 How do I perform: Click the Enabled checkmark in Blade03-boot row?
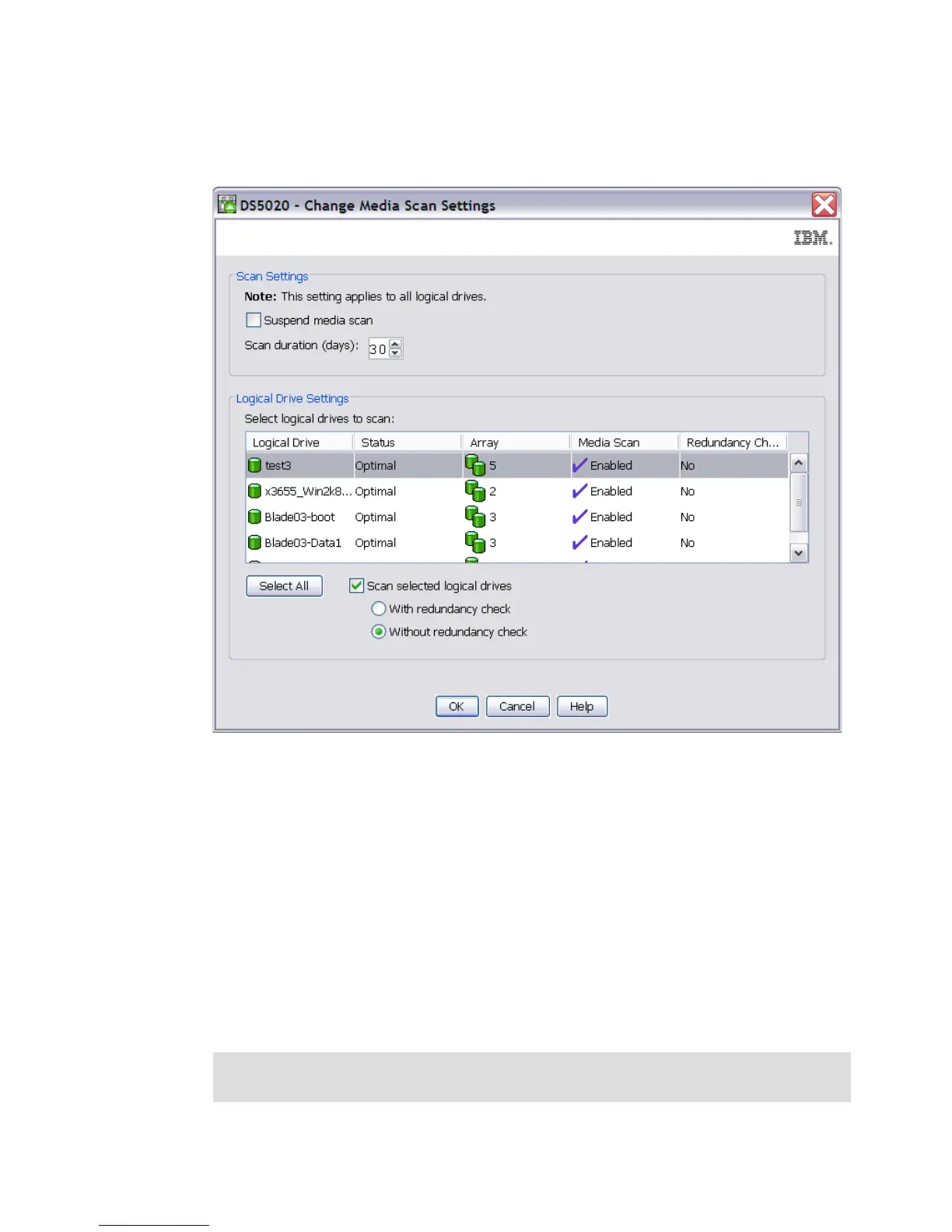(579, 516)
